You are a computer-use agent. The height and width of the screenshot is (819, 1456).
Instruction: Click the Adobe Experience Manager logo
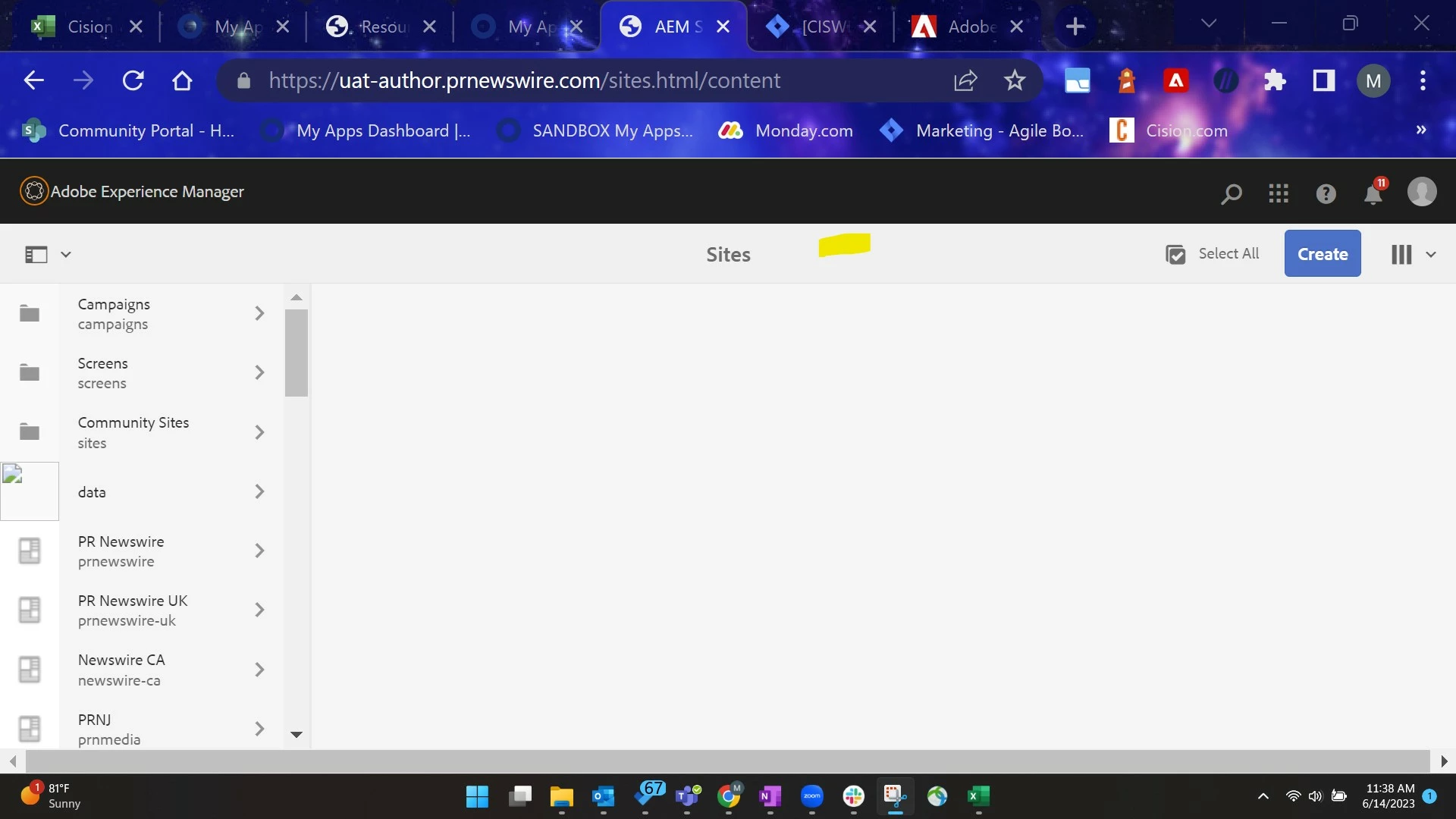coord(33,191)
